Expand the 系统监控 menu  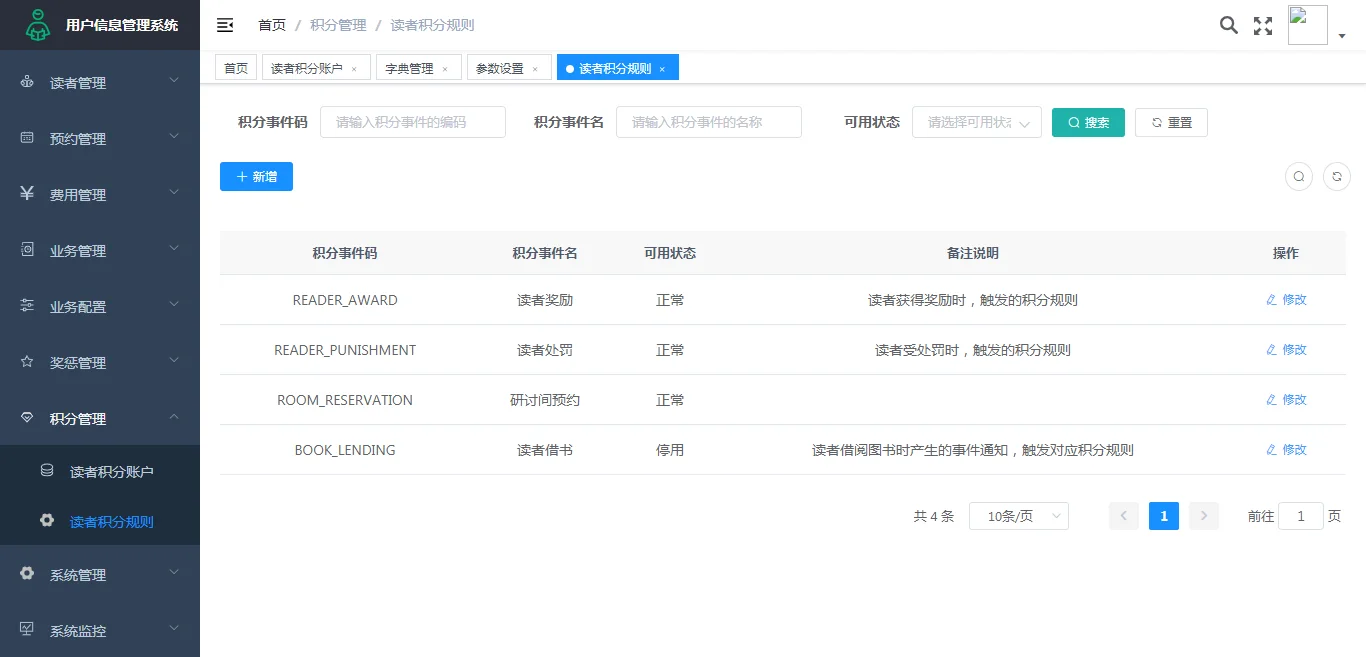click(x=100, y=630)
